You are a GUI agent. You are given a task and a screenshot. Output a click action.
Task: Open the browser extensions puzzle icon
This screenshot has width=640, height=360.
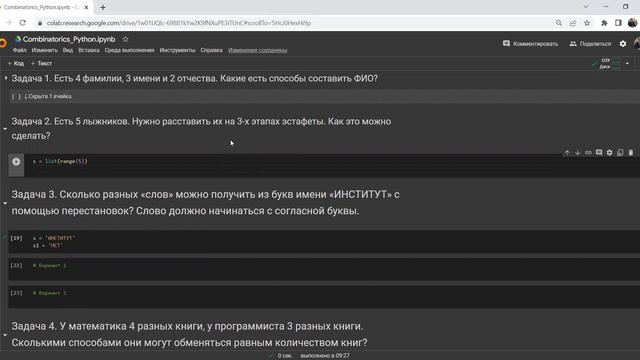click(x=604, y=23)
